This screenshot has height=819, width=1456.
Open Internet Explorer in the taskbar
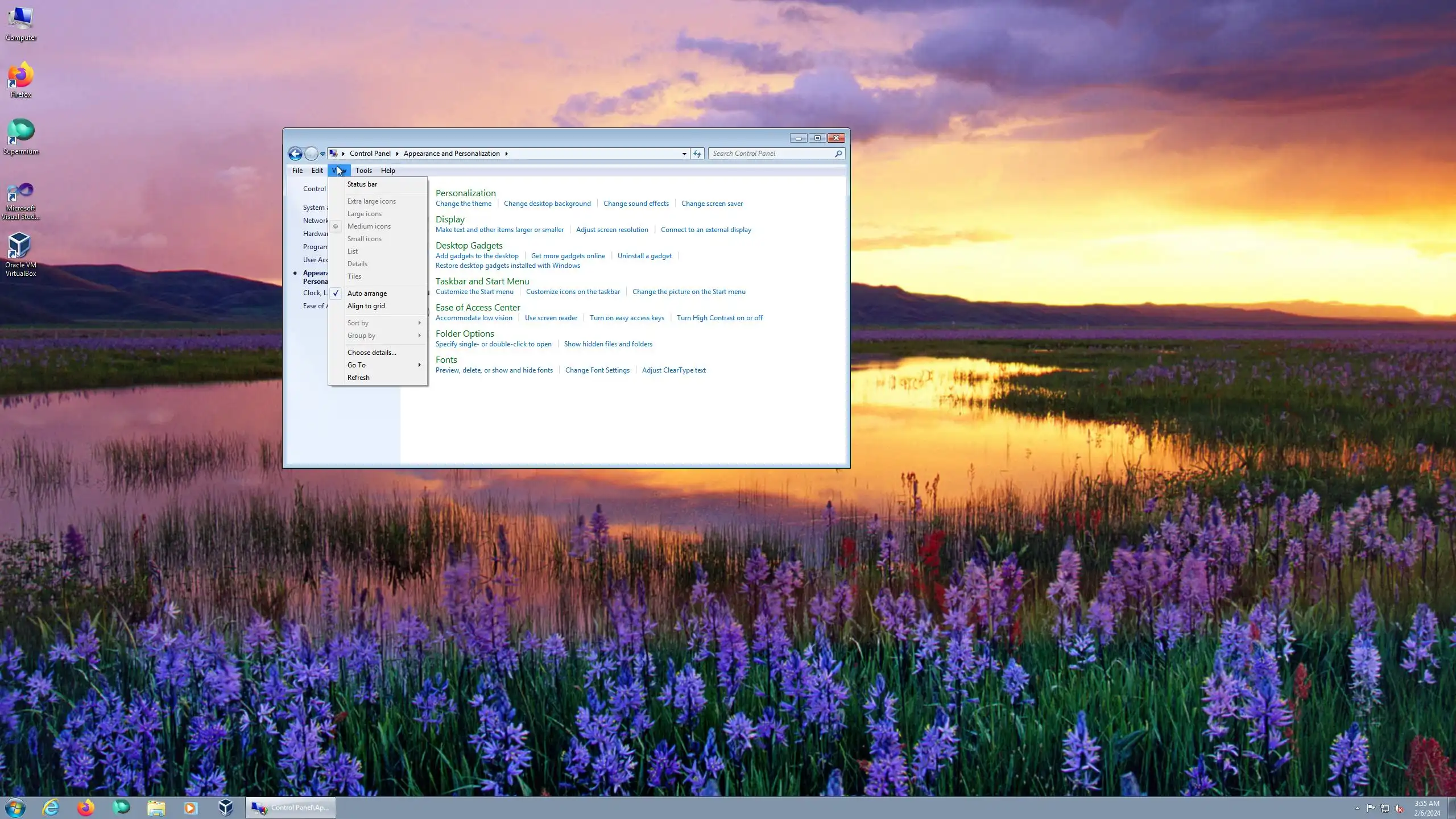(x=51, y=807)
